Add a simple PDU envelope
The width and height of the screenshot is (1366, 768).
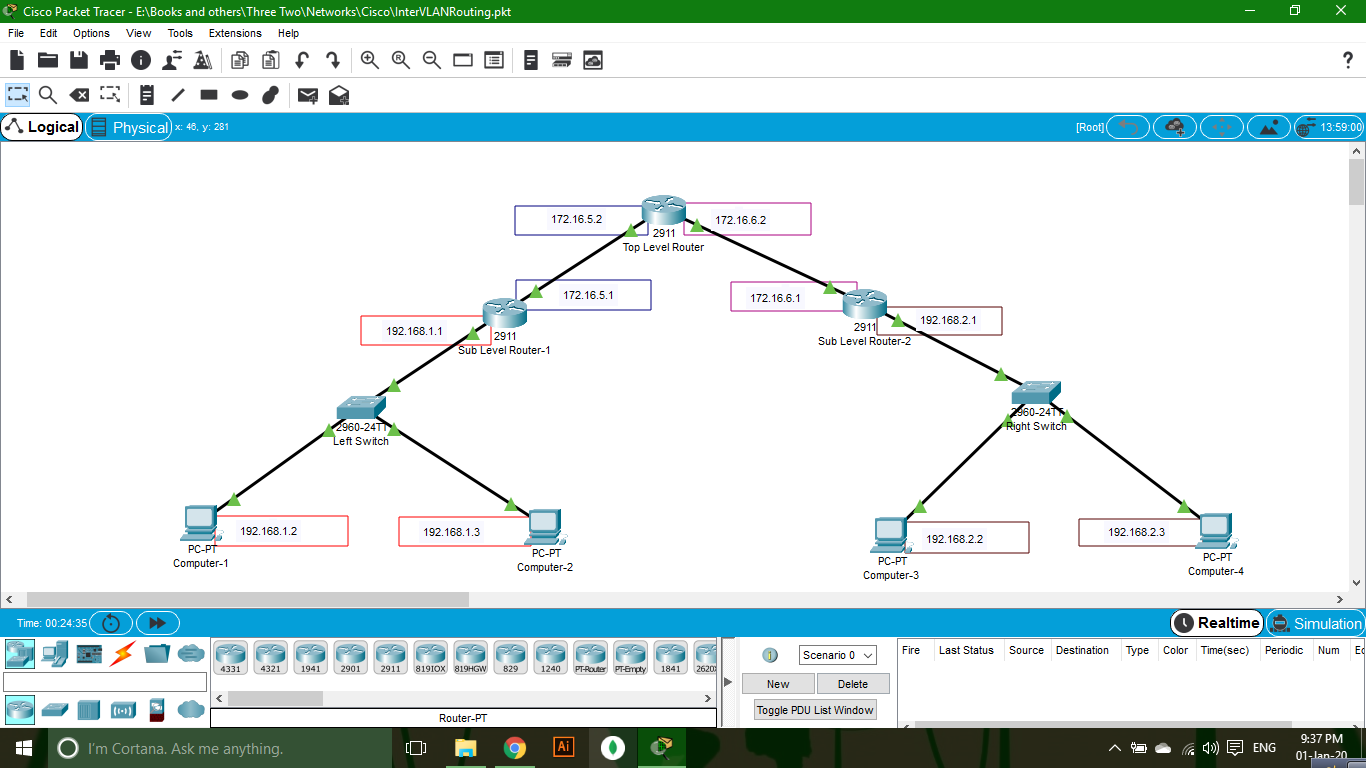[x=308, y=95]
